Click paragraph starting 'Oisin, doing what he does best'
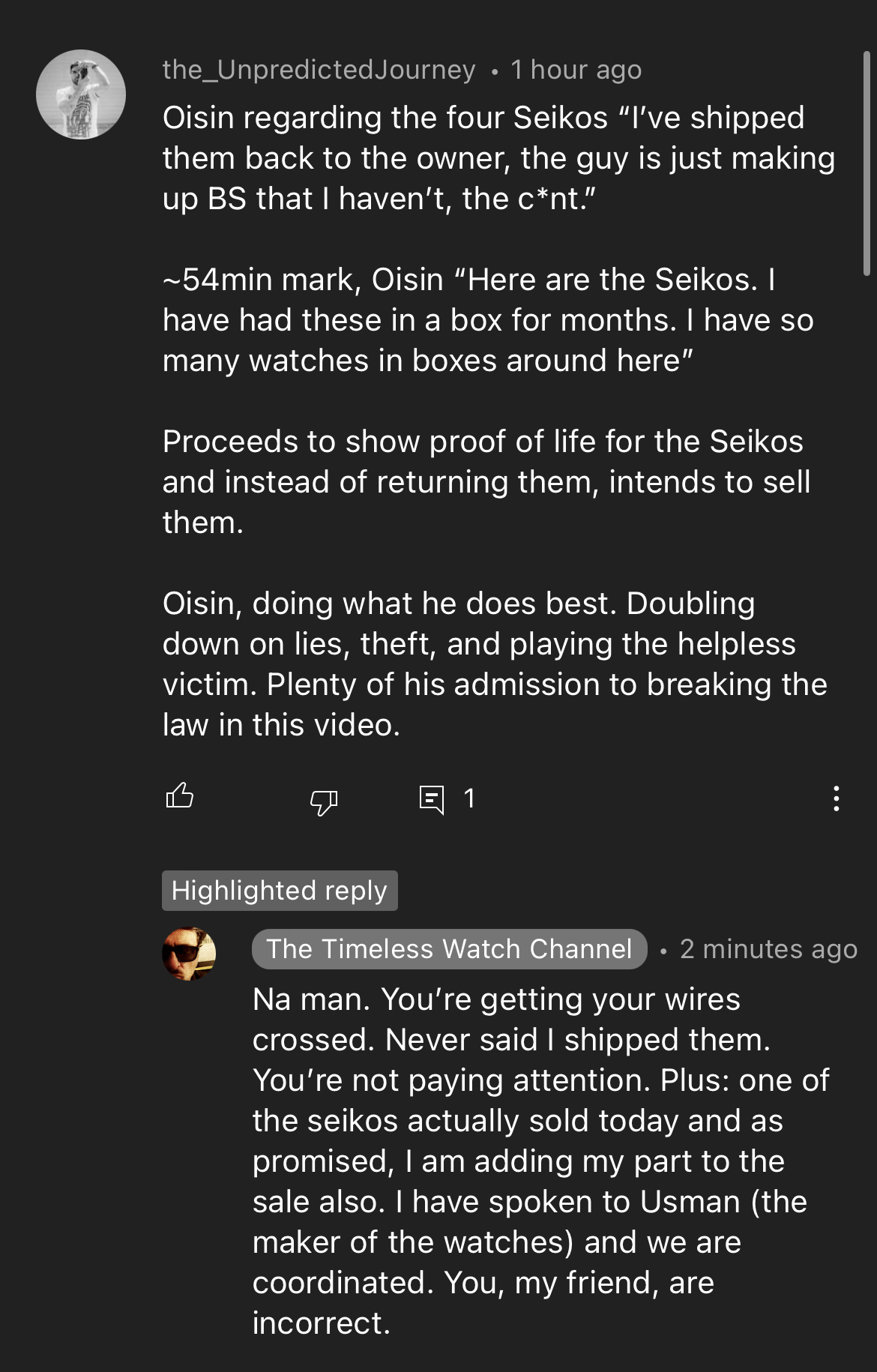 pyautogui.click(x=495, y=664)
